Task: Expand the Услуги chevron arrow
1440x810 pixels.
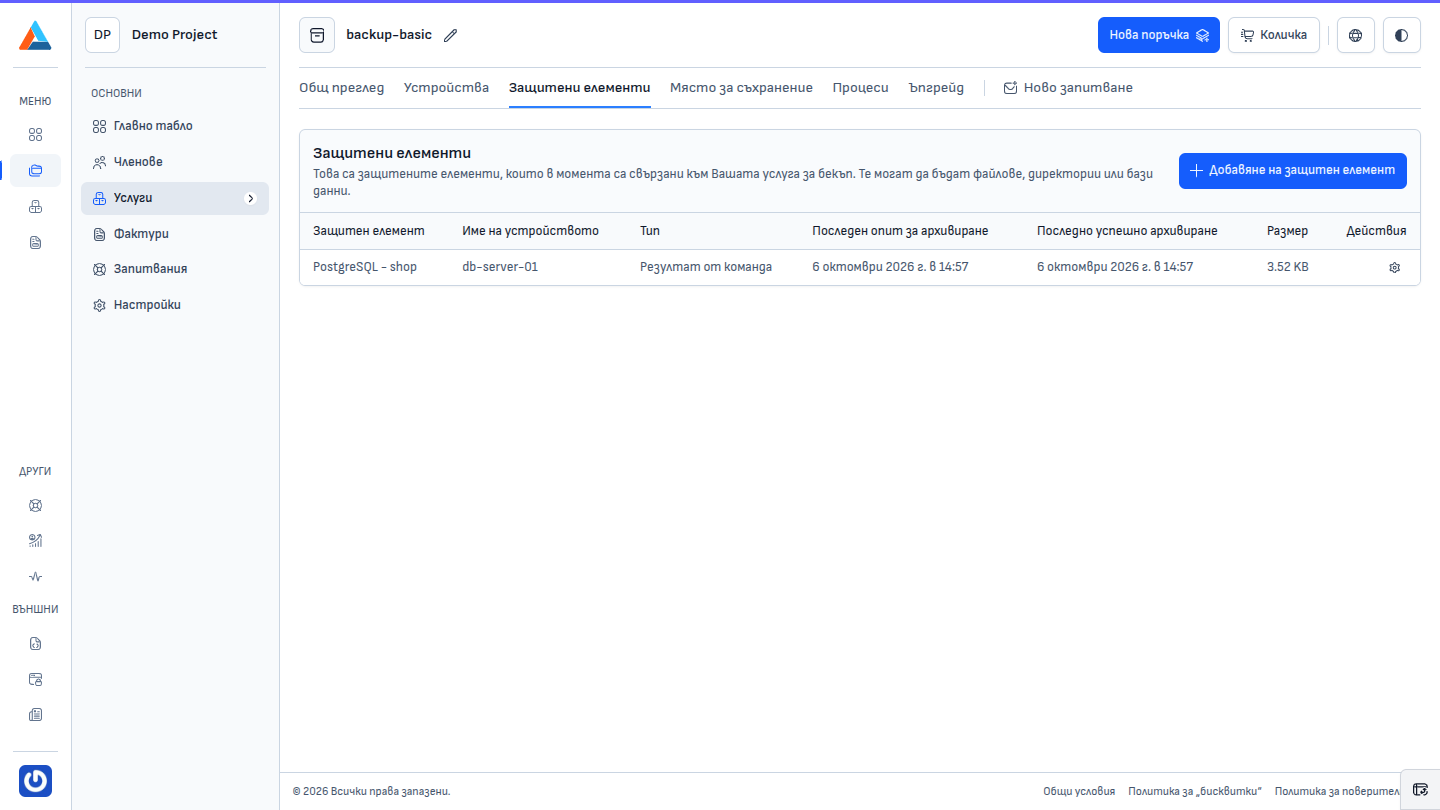Action: pyautogui.click(x=251, y=198)
